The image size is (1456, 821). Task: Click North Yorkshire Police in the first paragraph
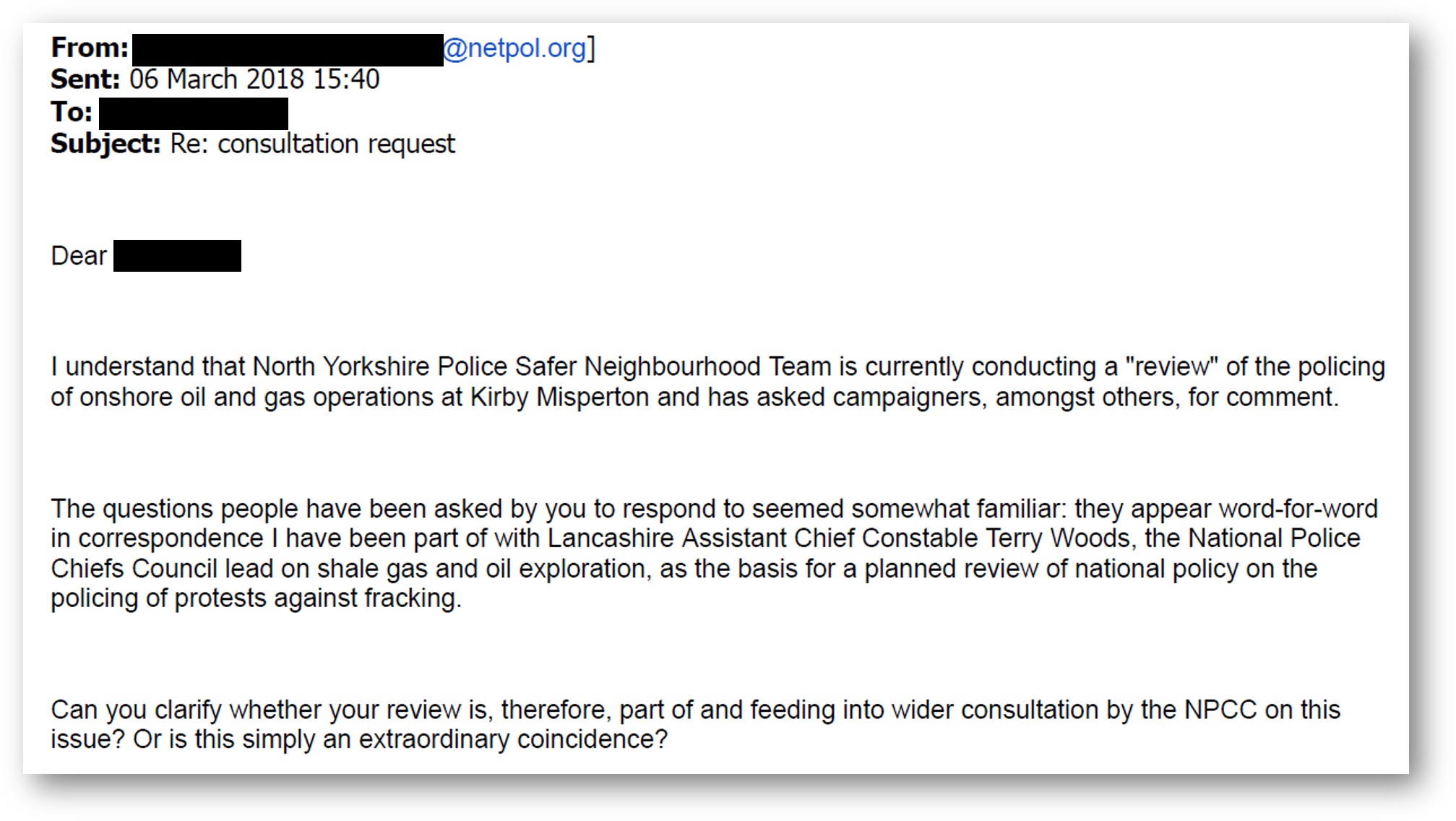(x=380, y=366)
